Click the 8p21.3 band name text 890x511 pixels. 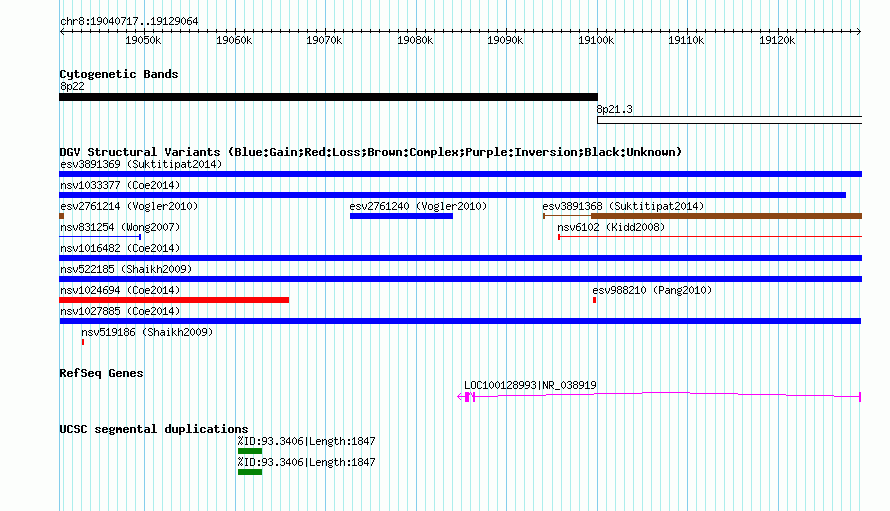click(614, 109)
